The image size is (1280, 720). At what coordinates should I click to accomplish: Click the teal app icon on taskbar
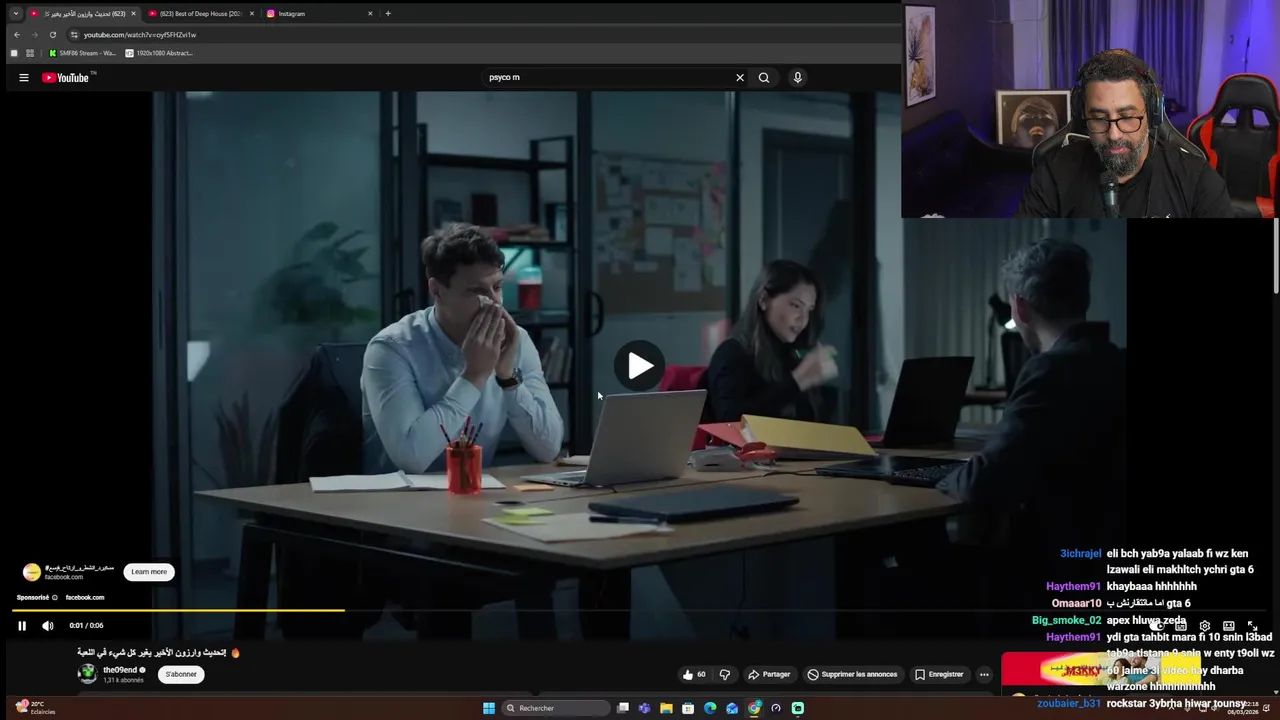pyautogui.click(x=798, y=708)
